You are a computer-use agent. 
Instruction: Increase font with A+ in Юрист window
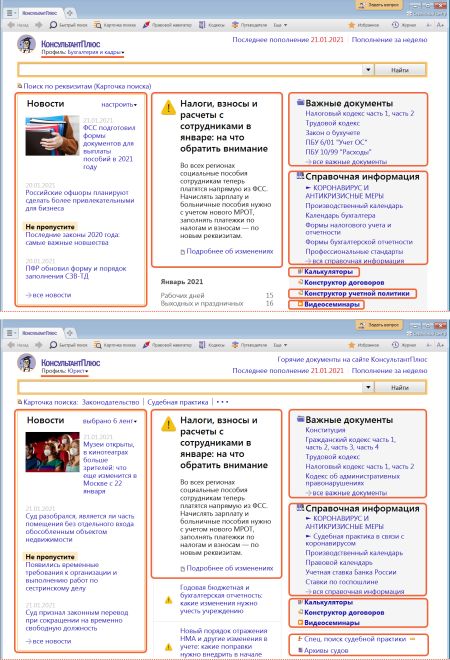click(x=440, y=345)
